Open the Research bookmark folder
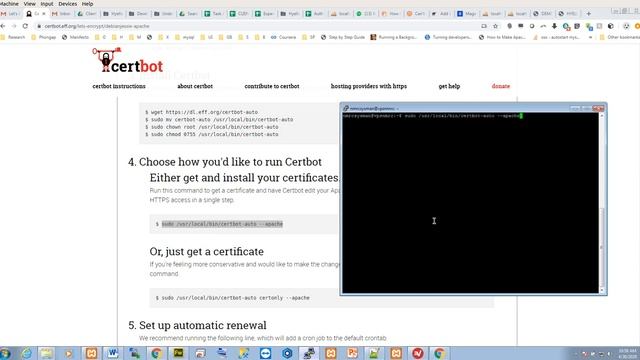The width and height of the screenshot is (640, 360). point(13,37)
